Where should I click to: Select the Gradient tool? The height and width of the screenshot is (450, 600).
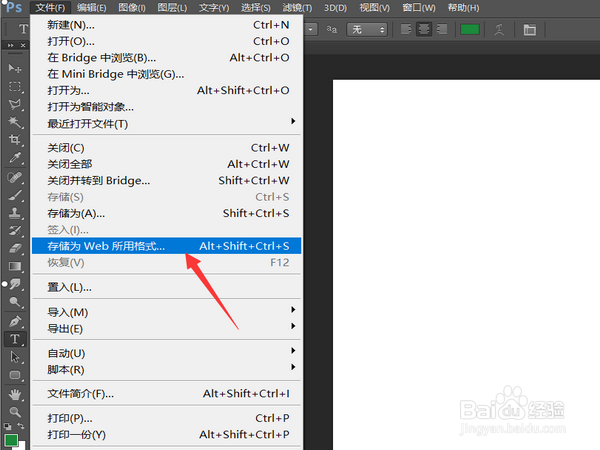(15, 266)
